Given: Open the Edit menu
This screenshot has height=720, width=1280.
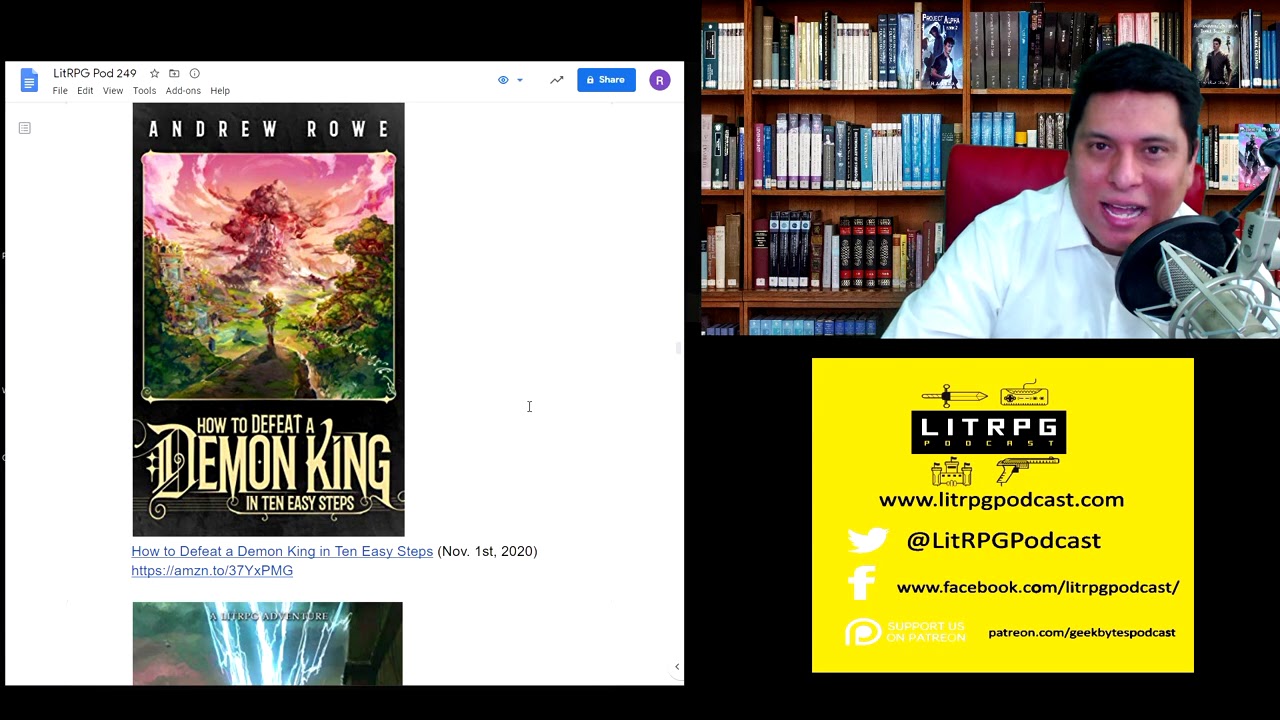Looking at the screenshot, I should [x=85, y=91].
